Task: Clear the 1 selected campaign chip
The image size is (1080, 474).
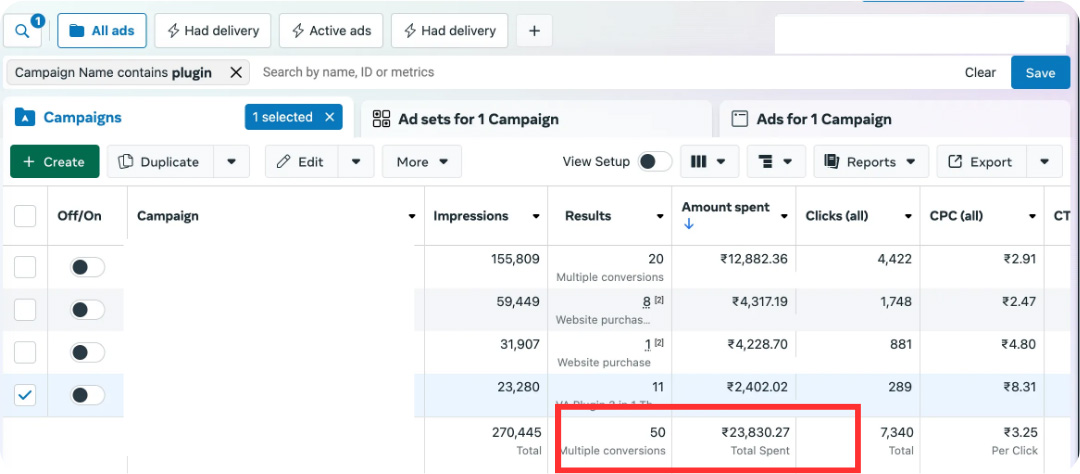Action: (x=329, y=117)
